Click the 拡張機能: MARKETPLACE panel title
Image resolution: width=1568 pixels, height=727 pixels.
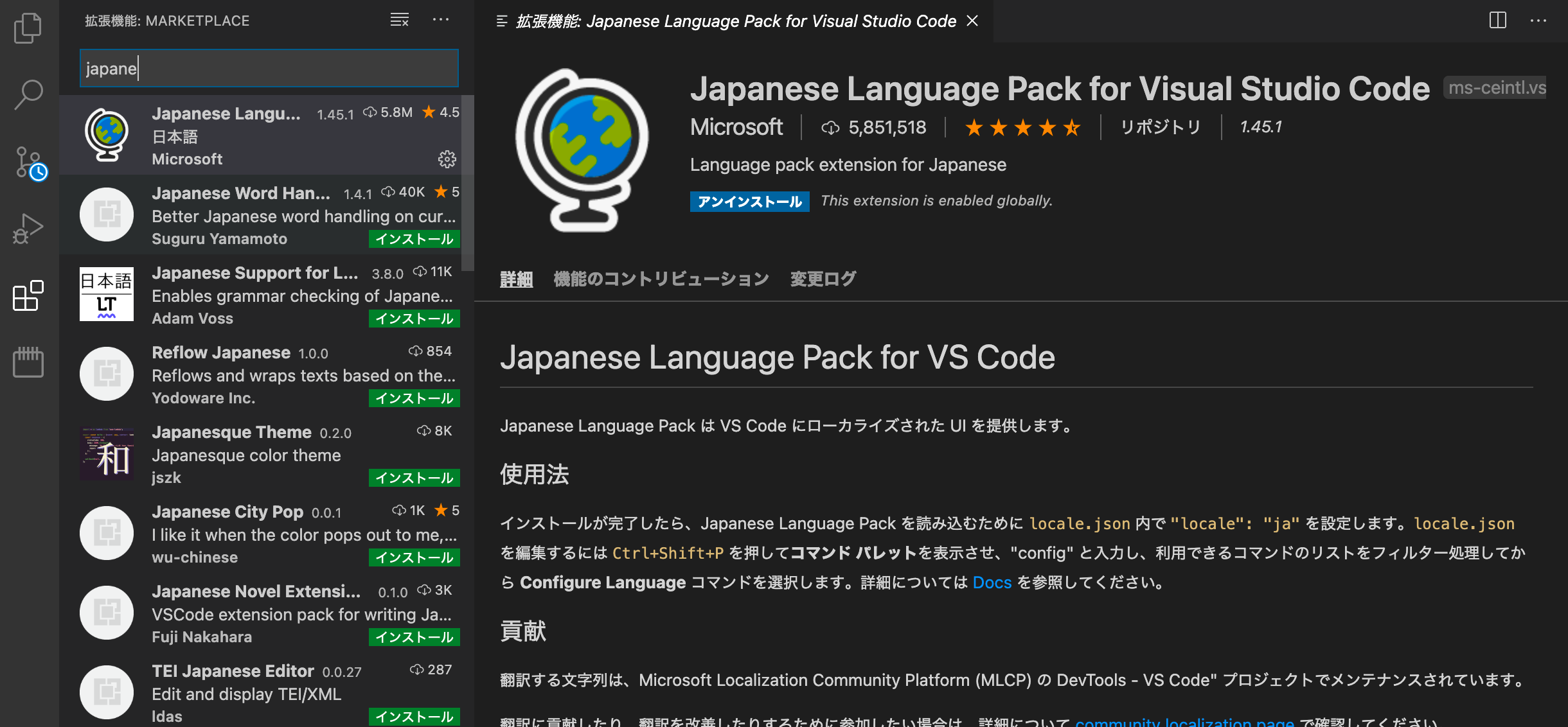point(167,21)
